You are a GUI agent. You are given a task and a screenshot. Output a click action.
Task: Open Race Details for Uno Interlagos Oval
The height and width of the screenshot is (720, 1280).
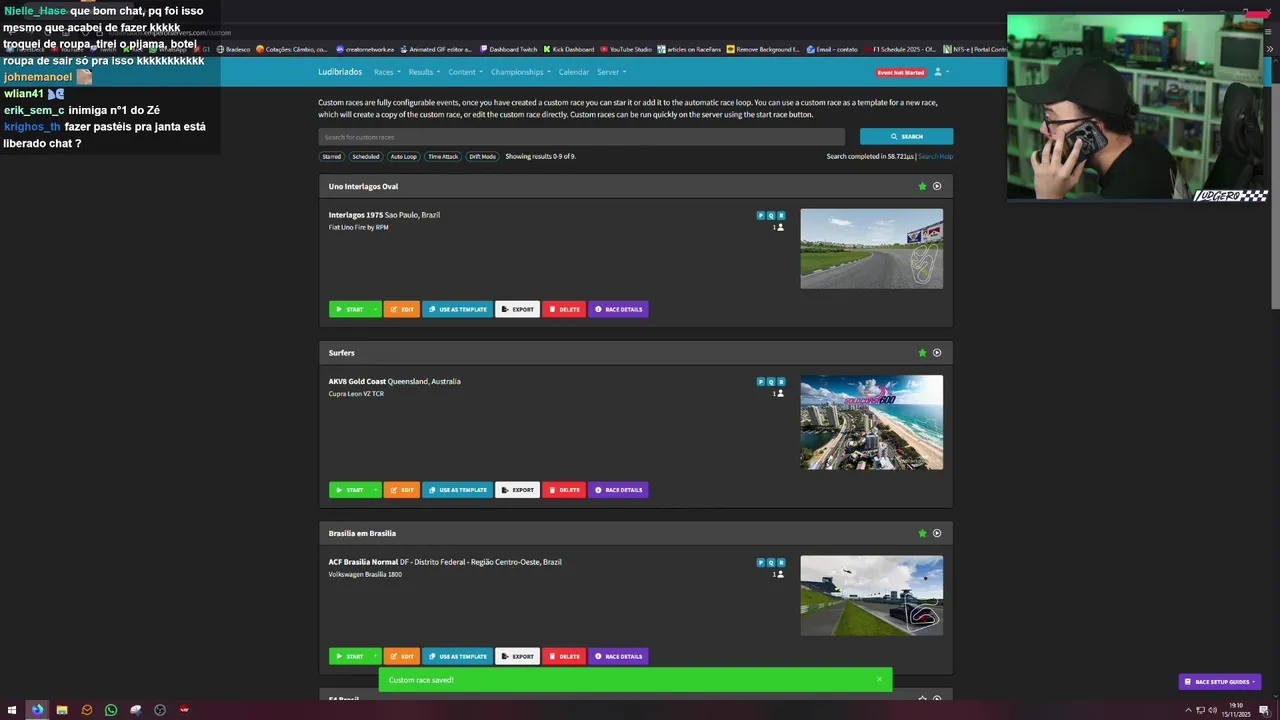618,309
